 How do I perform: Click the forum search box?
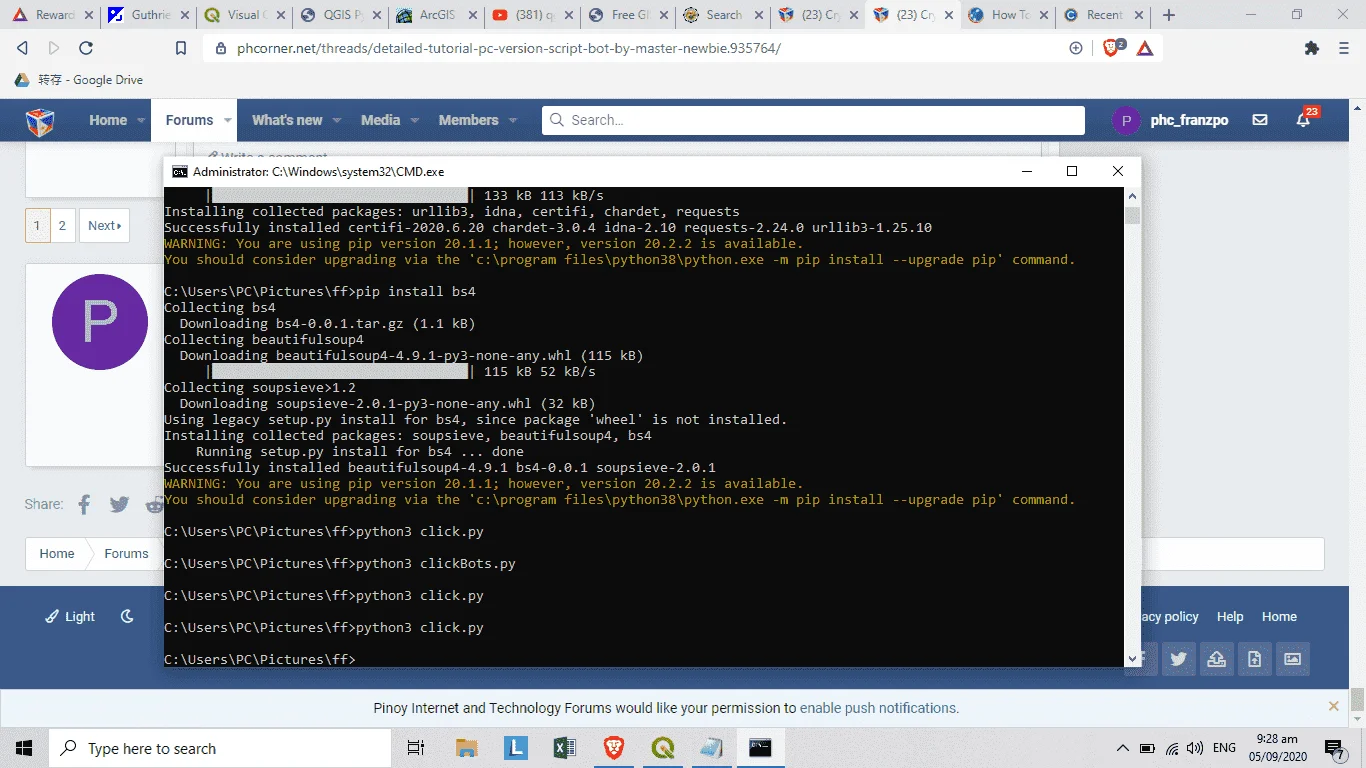813,120
